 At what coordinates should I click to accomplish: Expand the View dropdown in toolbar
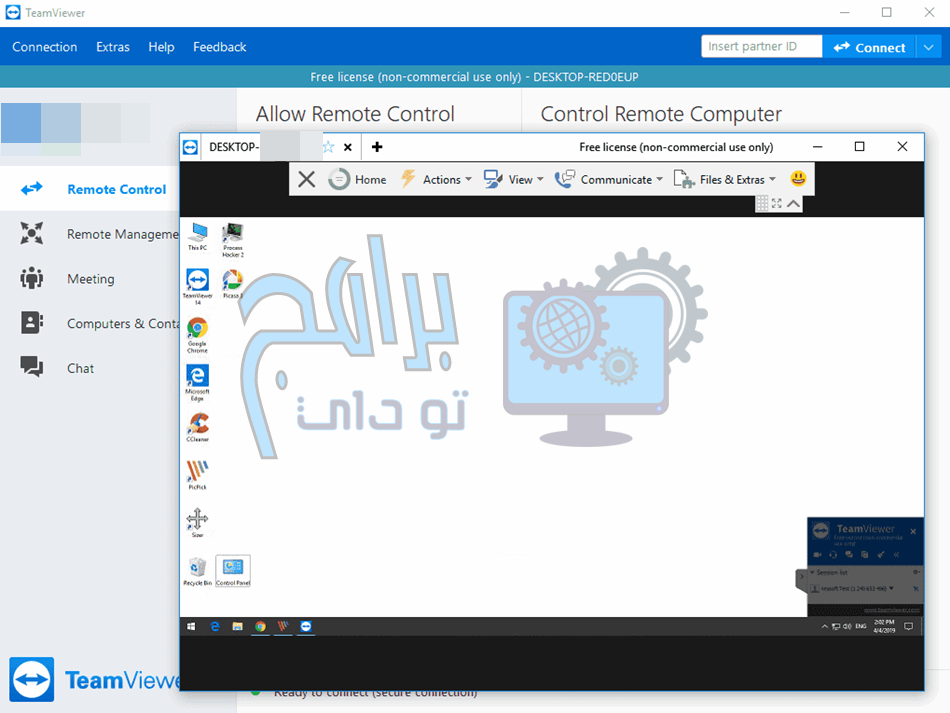[513, 180]
